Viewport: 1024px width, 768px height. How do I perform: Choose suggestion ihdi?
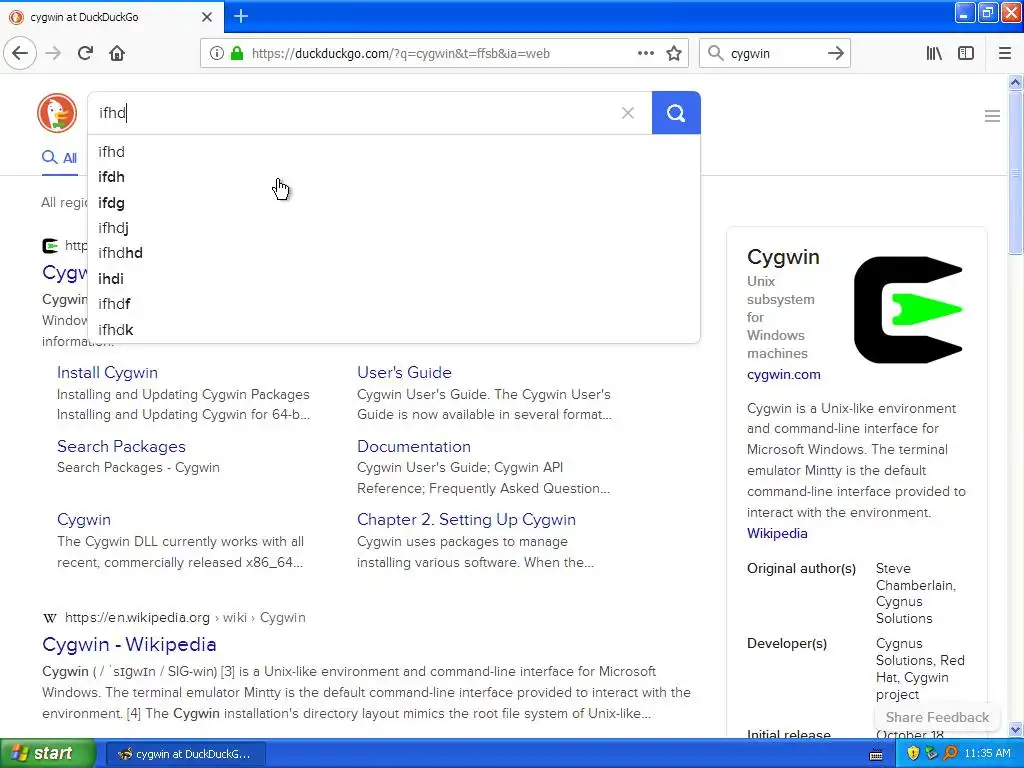point(394,279)
